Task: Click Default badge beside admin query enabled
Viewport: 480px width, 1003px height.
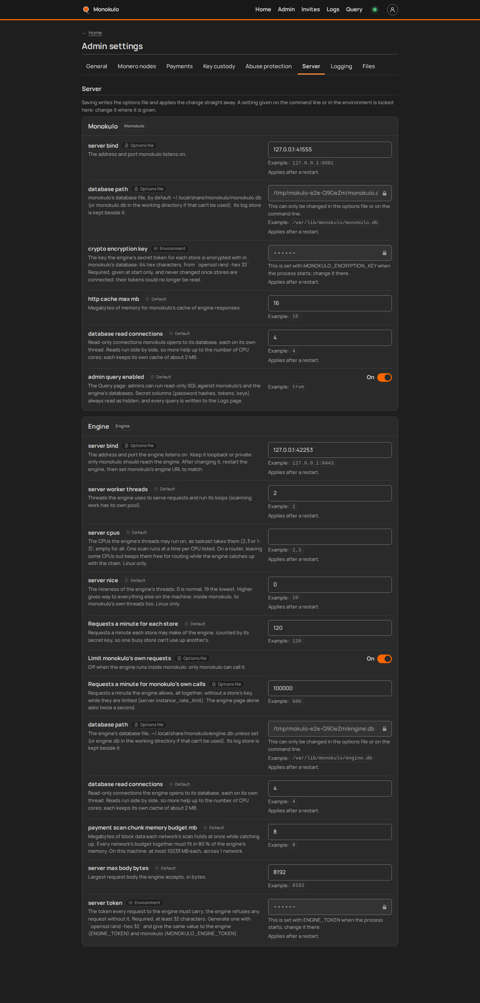Action: coord(161,377)
